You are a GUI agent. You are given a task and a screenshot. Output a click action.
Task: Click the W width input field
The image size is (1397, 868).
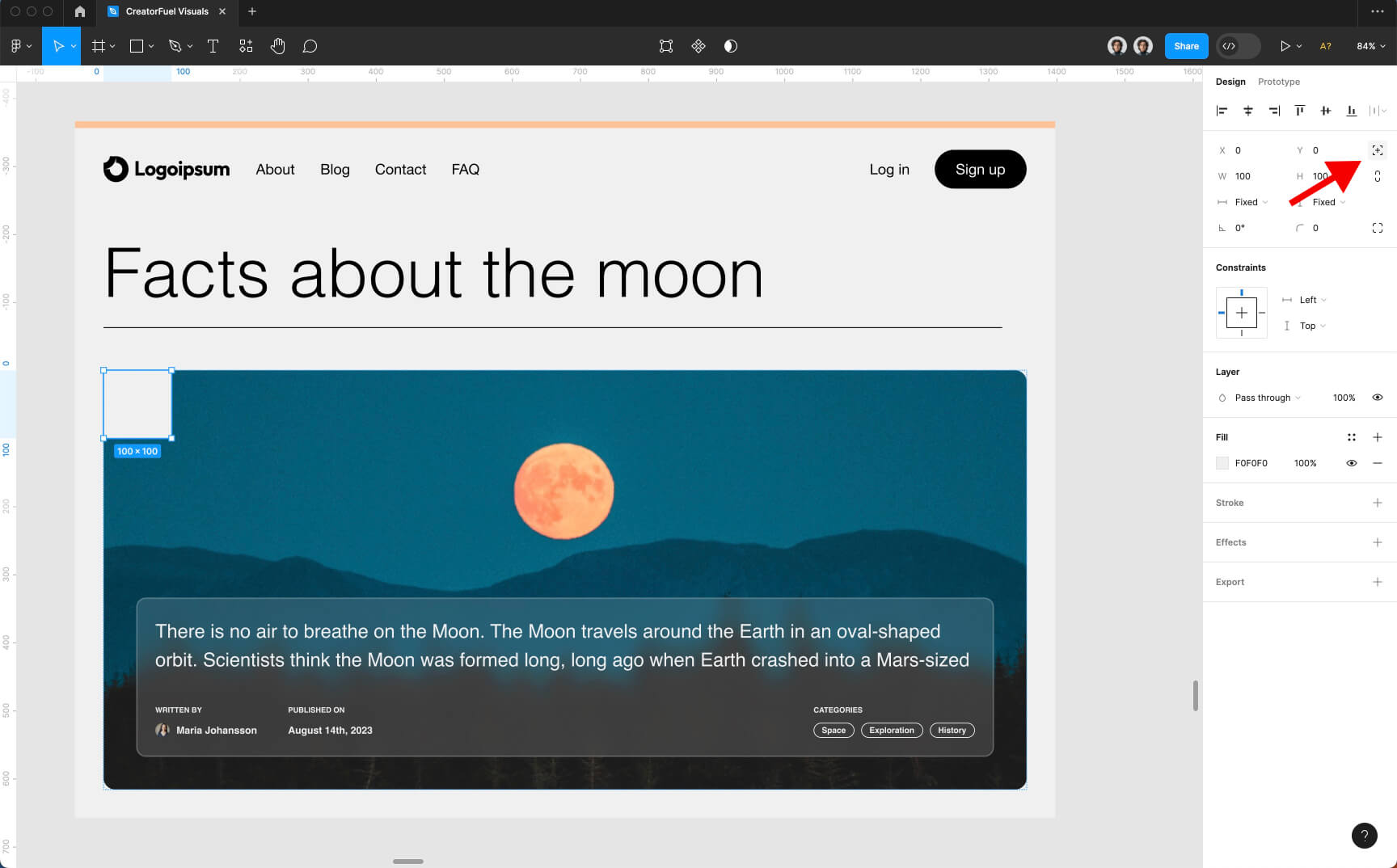(1245, 175)
